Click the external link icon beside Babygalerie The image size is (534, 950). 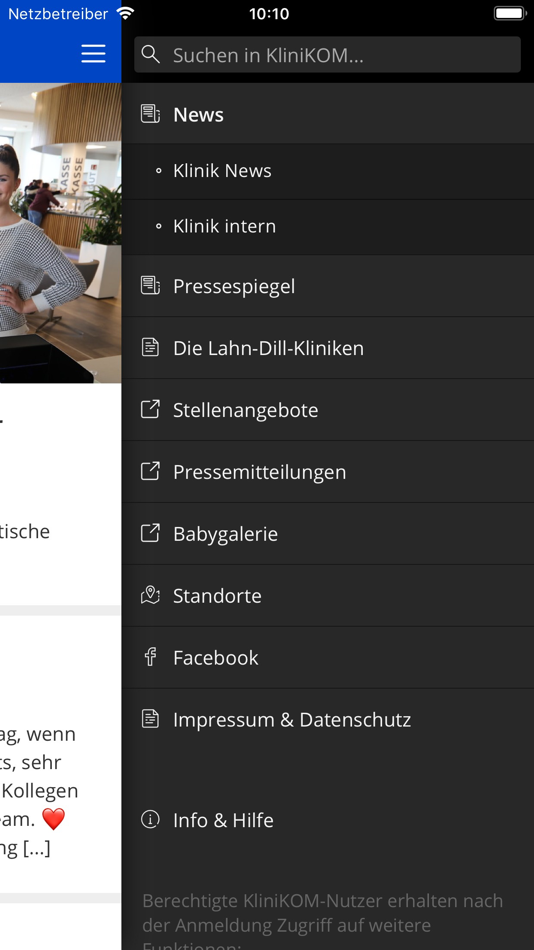[150, 533]
